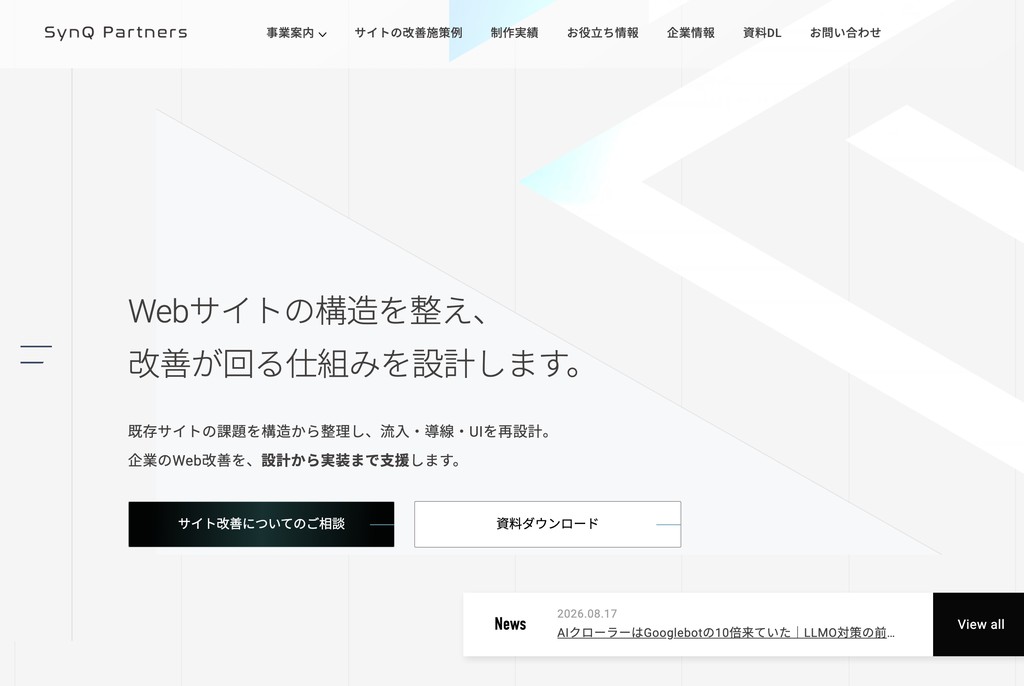Click 資料ダウンロード button
Viewport: 1024px width, 686px height.
pos(547,524)
